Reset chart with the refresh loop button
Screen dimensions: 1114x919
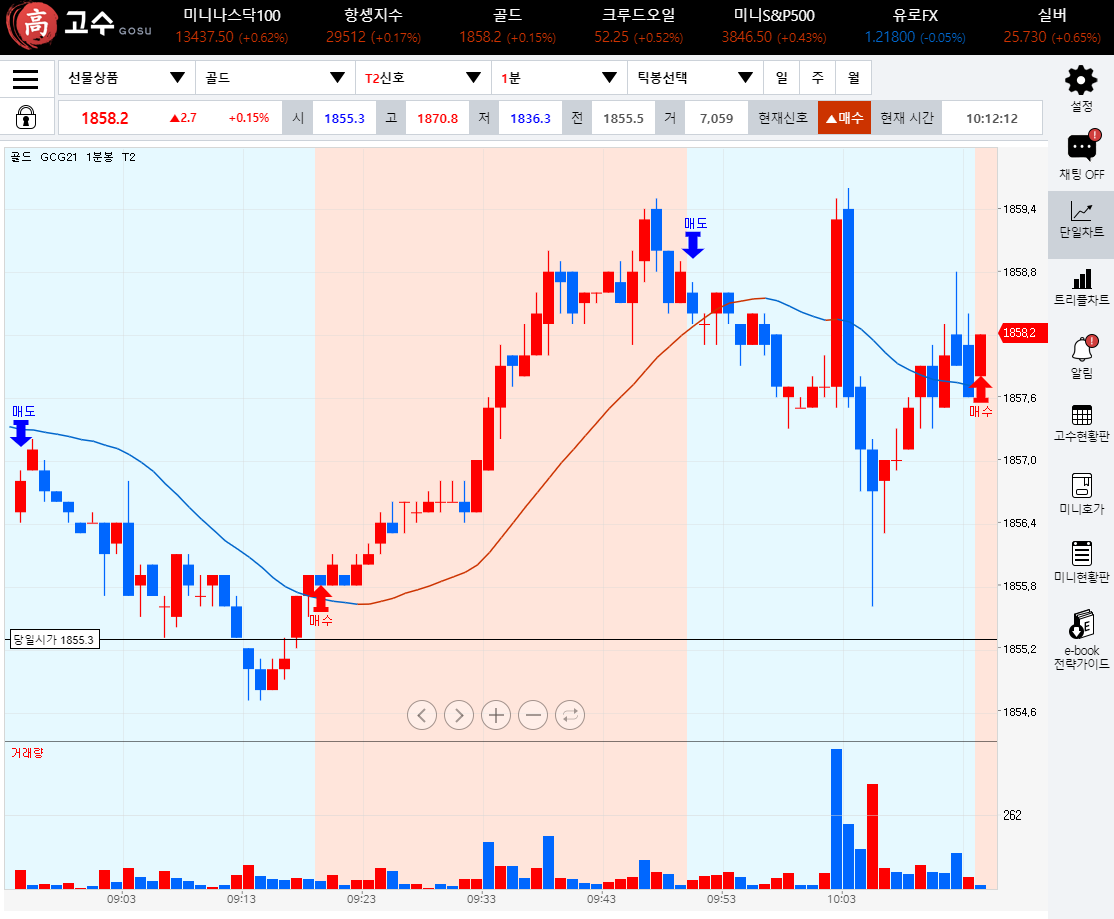[570, 715]
